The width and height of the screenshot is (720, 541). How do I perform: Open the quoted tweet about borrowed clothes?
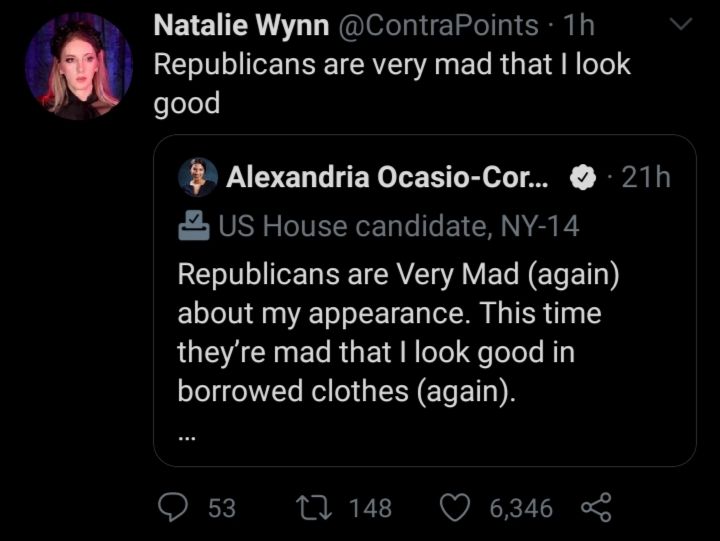click(x=400, y=330)
